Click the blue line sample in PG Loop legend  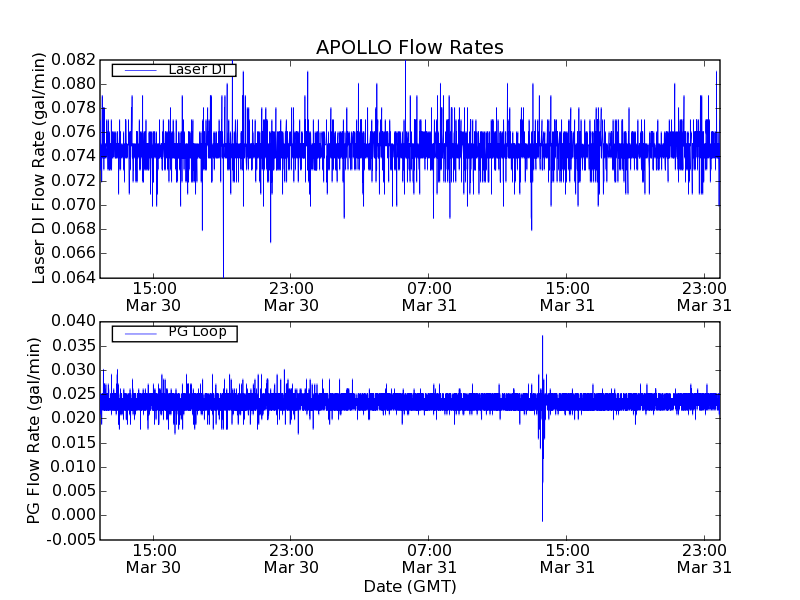tap(139, 333)
